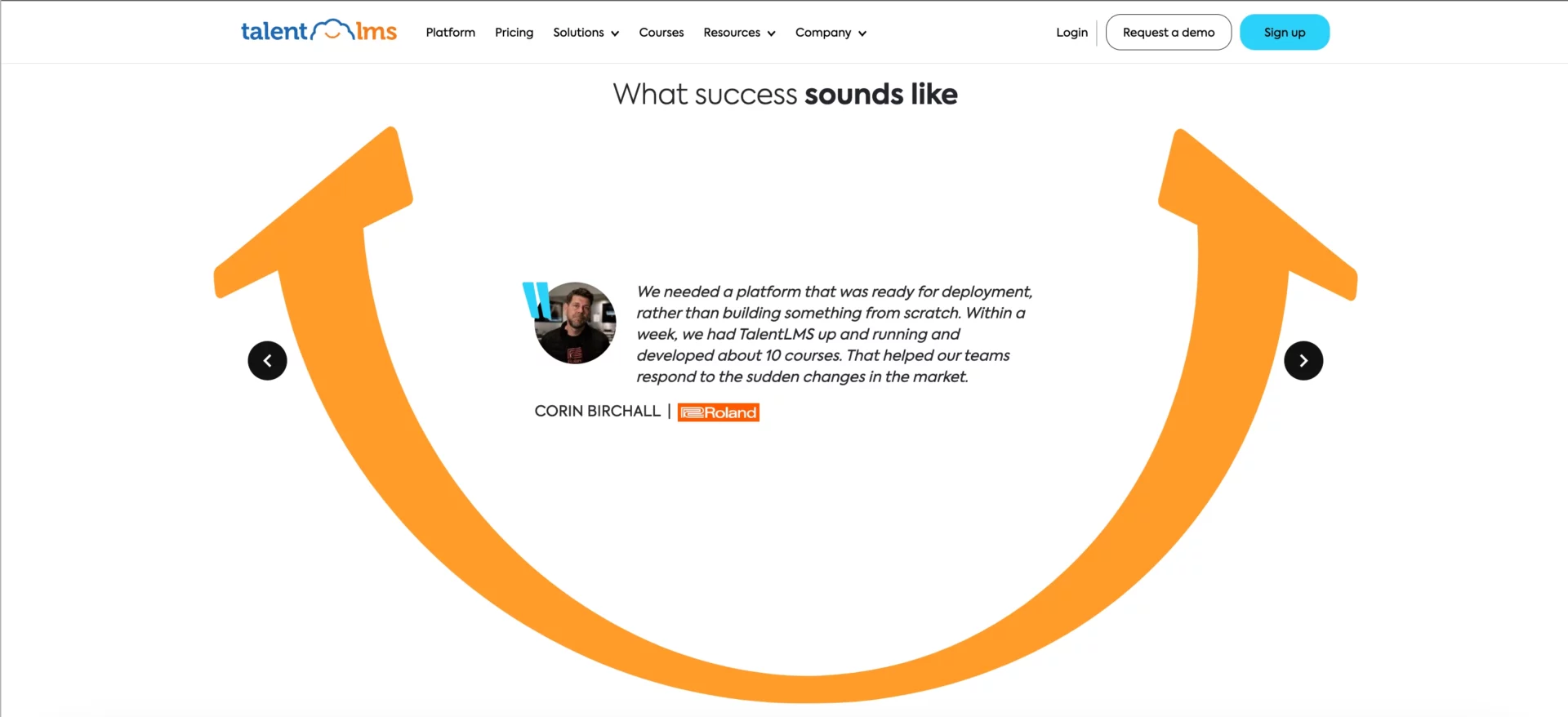Click the Login link
This screenshot has width=1568, height=717.
(1071, 33)
